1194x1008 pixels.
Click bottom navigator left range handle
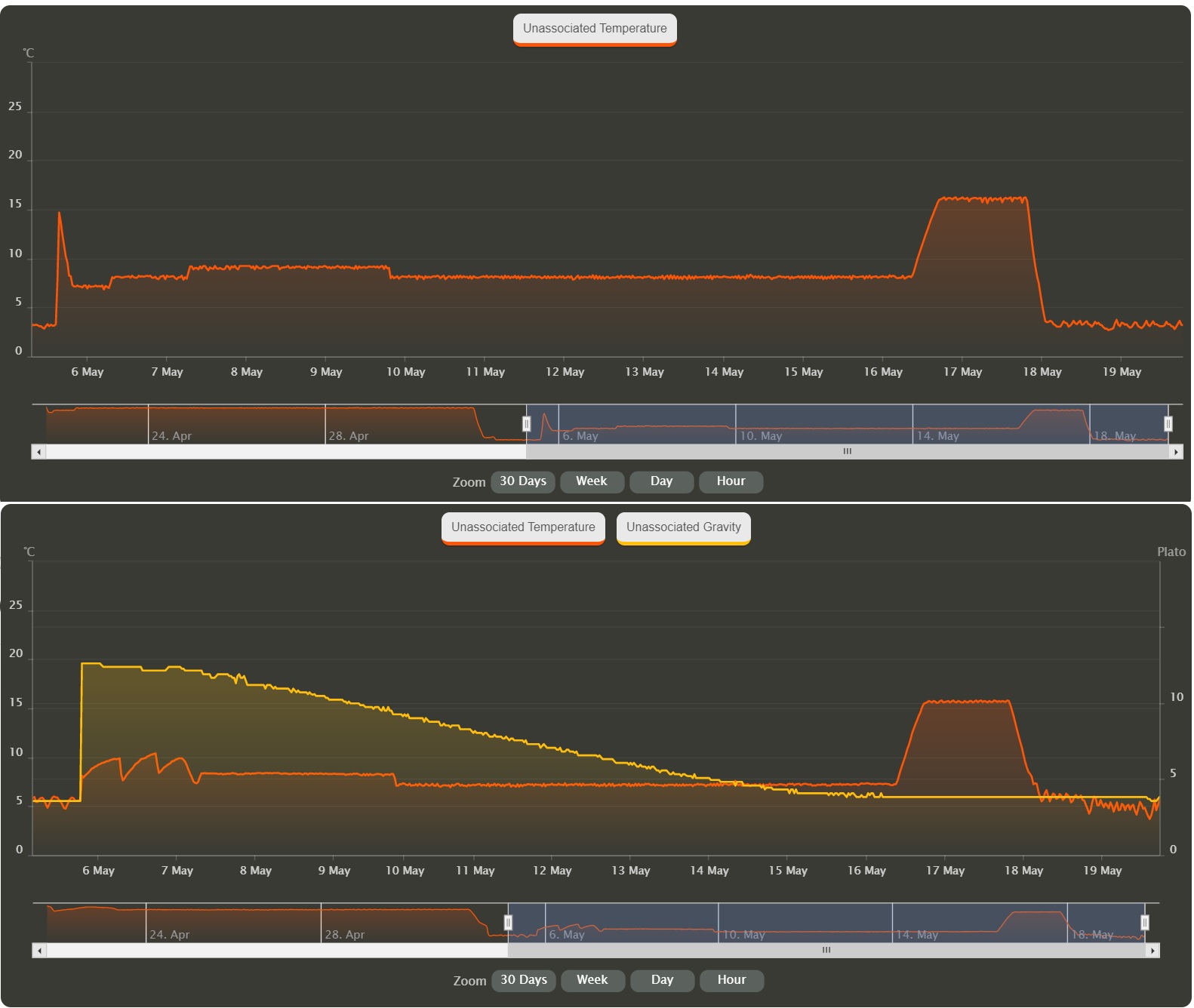[x=508, y=923]
